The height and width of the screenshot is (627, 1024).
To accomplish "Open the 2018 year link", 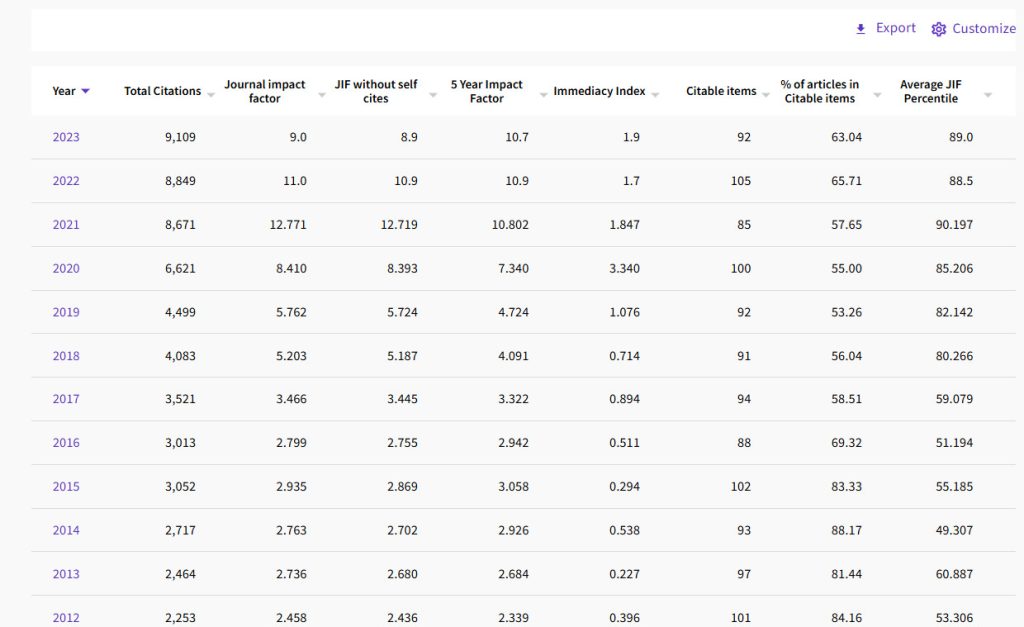I will click(x=66, y=356).
